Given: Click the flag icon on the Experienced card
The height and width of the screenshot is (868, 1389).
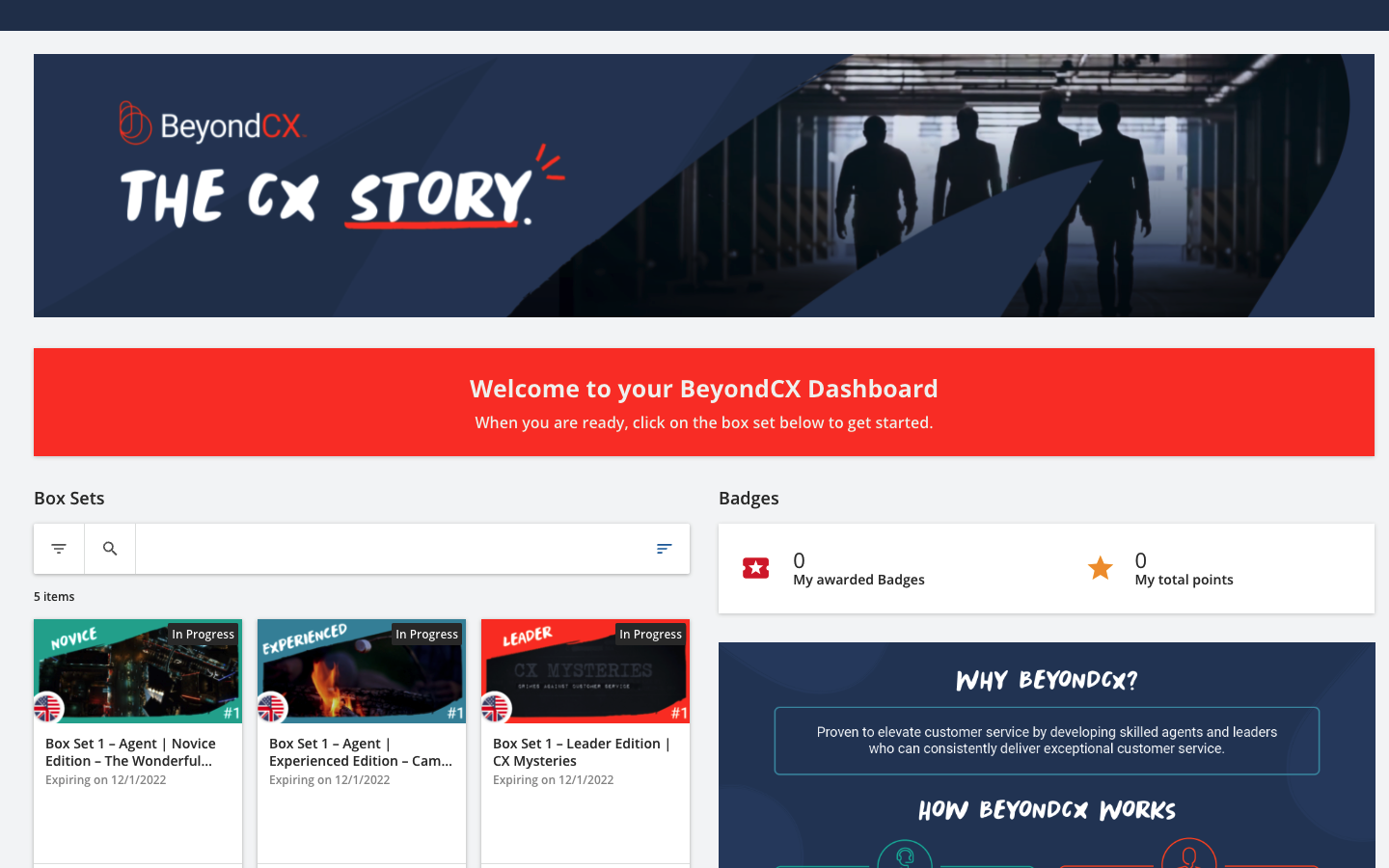Looking at the screenshot, I should pos(272,708).
